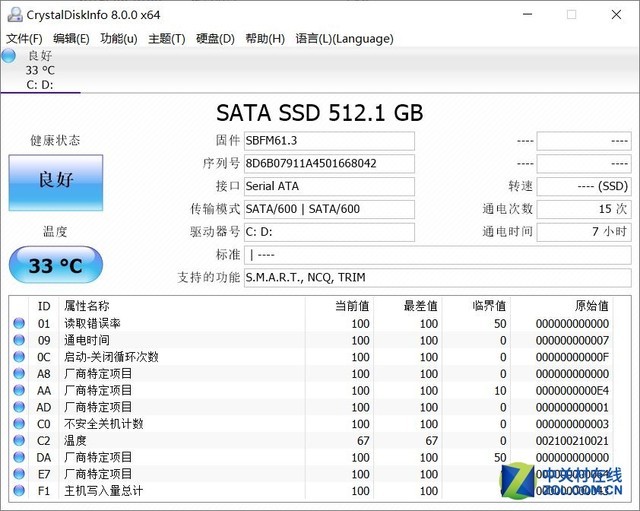Screen dimensions: 640x511
Task: Click the orb next to 0C 启动-关闭循环次数
Action: pos(19,357)
